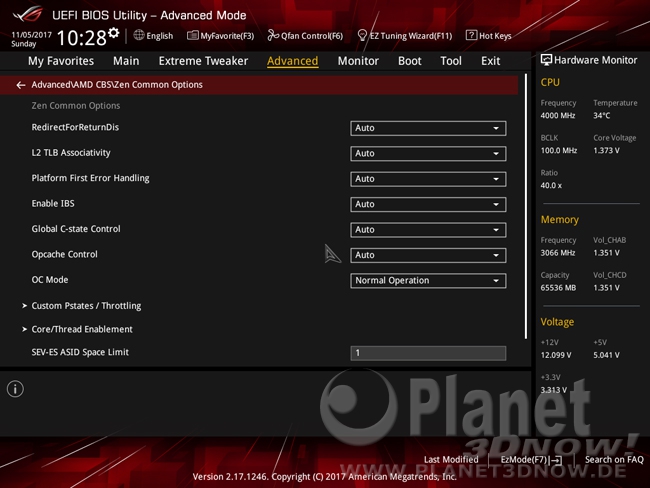Image resolution: width=650 pixels, height=488 pixels.
Task: Select OC Mode label
Action: click(50, 280)
